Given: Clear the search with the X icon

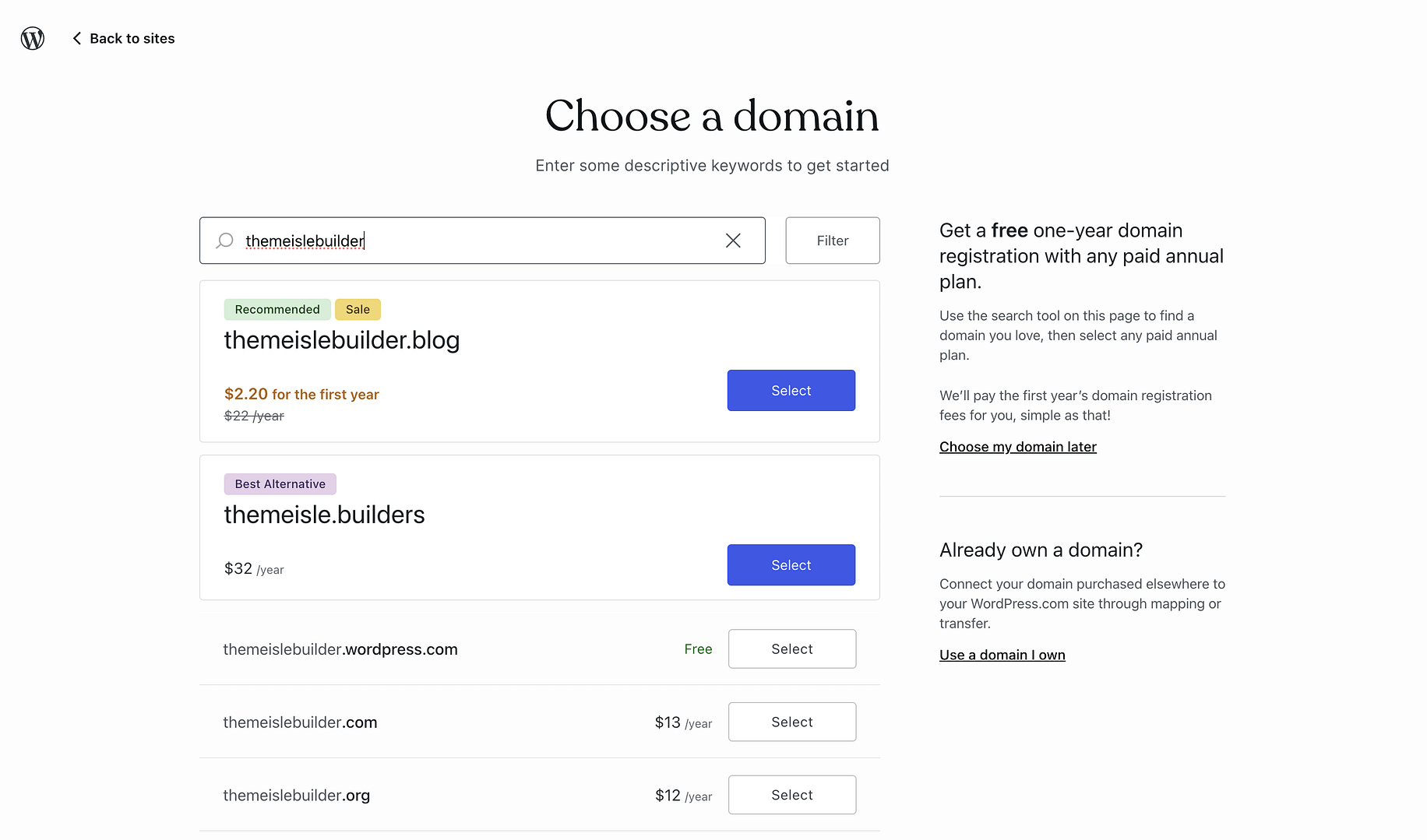Looking at the screenshot, I should click(x=732, y=240).
